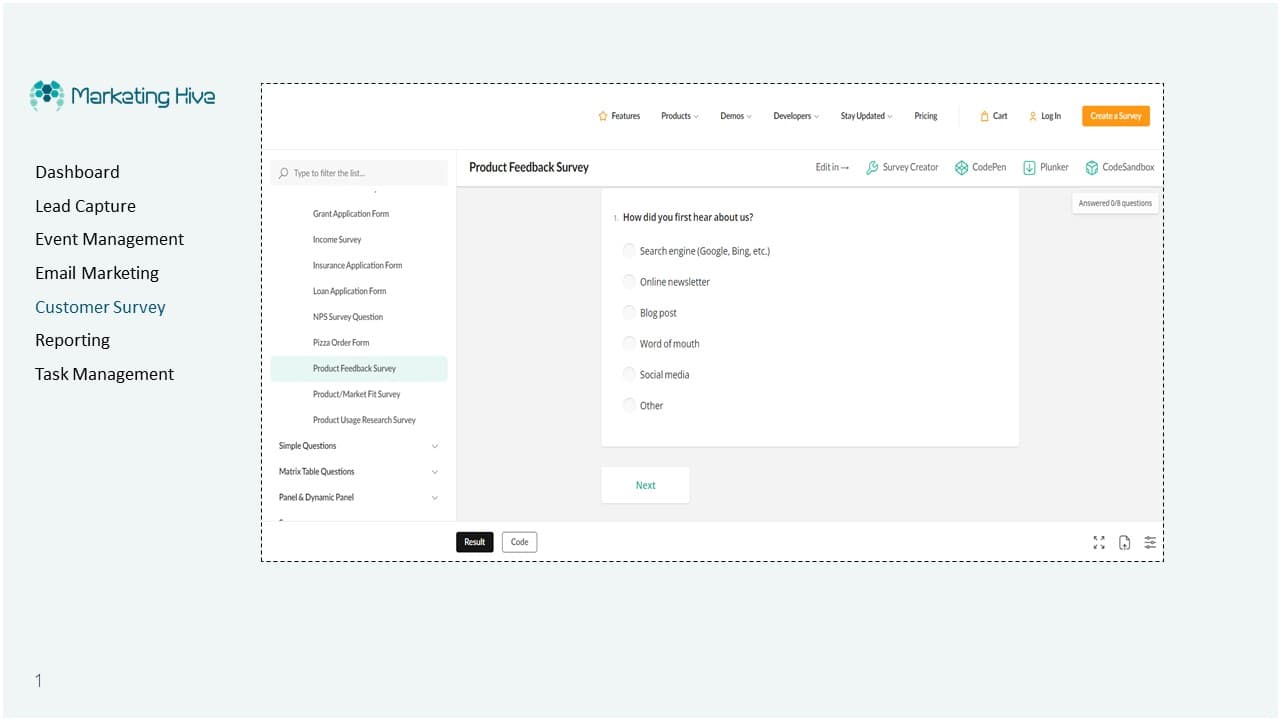This screenshot has height=720, width=1280.
Task: Choose Search engine (Google, Bing, etc.) option
Action: (x=629, y=251)
